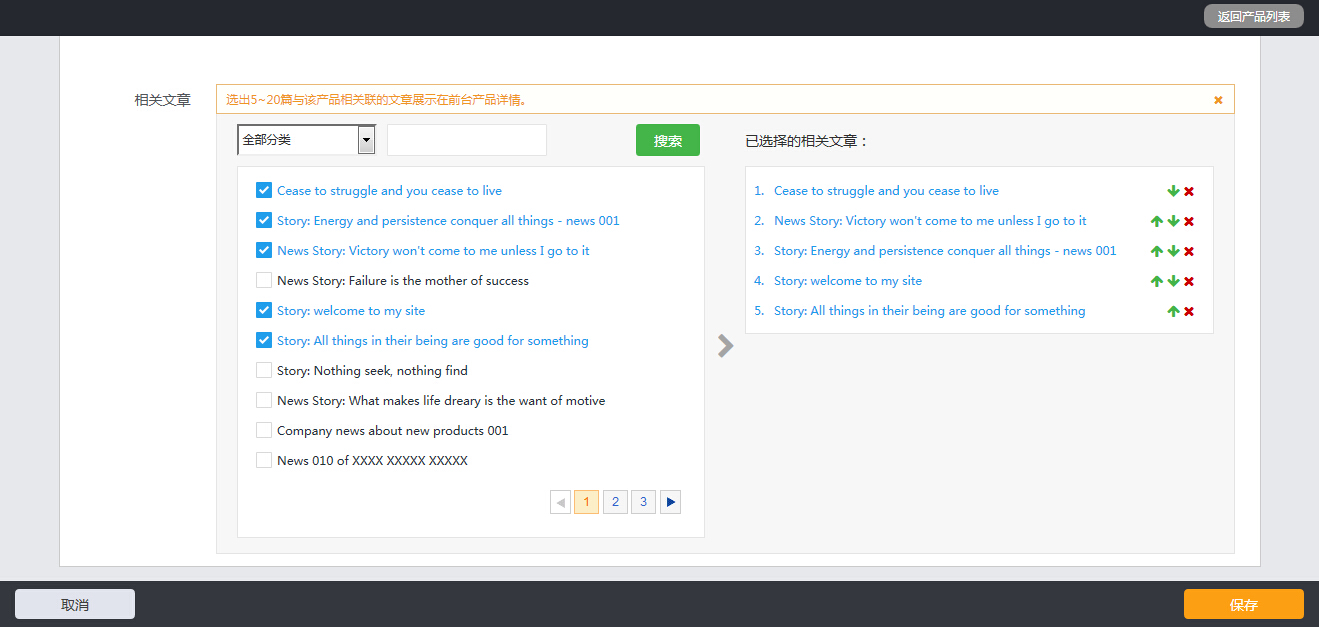Go to page 2 of article list
Screen dimensions: 1319x627
pyautogui.click(x=615, y=502)
